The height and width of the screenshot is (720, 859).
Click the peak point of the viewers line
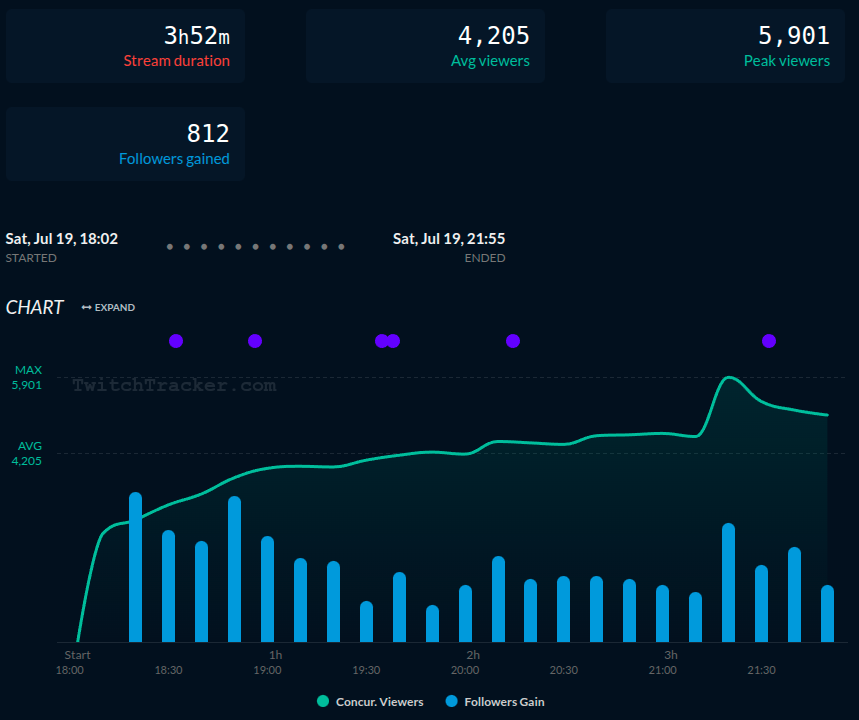728,377
